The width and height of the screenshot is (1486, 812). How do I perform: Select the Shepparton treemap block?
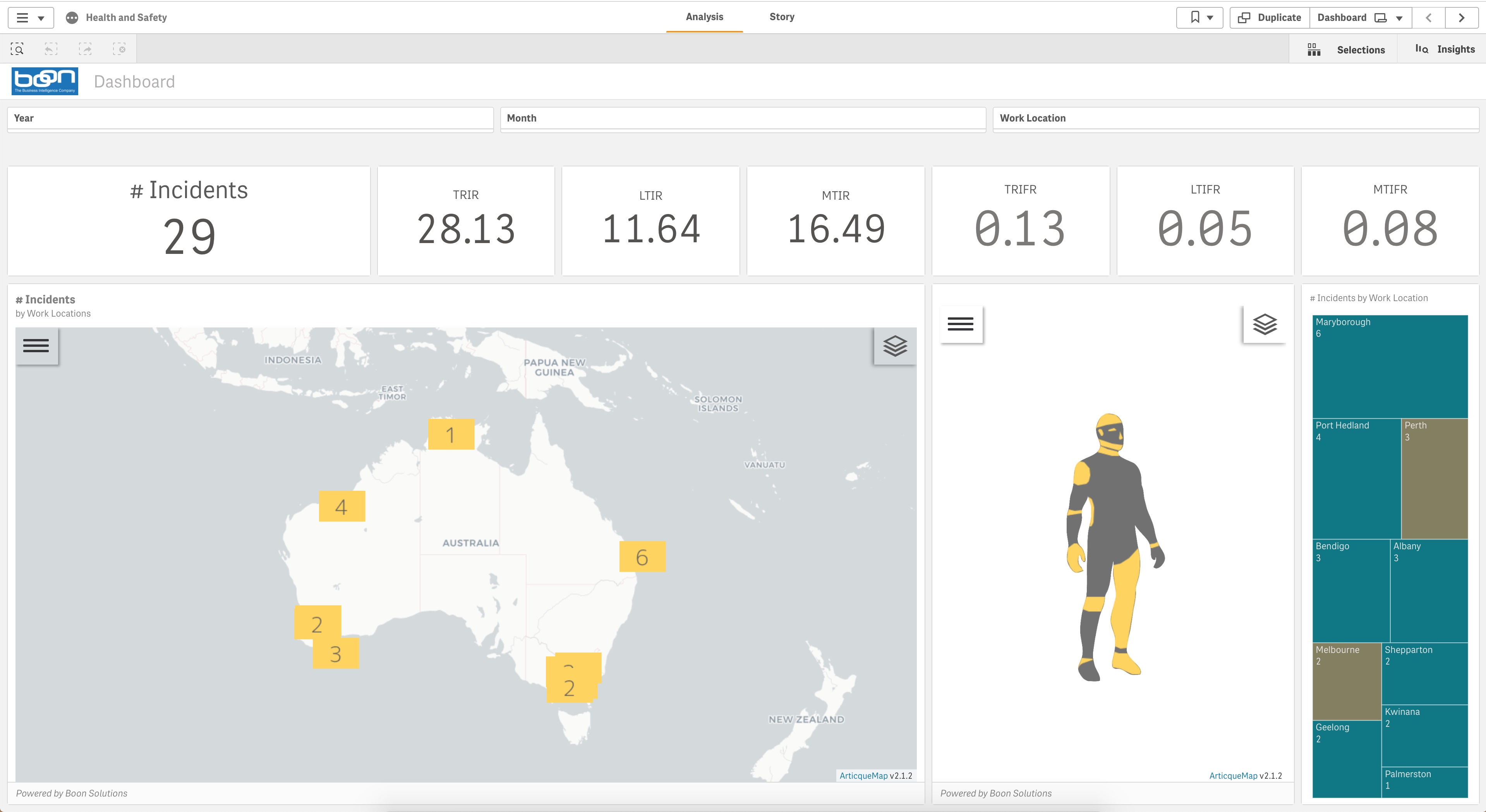click(1425, 673)
